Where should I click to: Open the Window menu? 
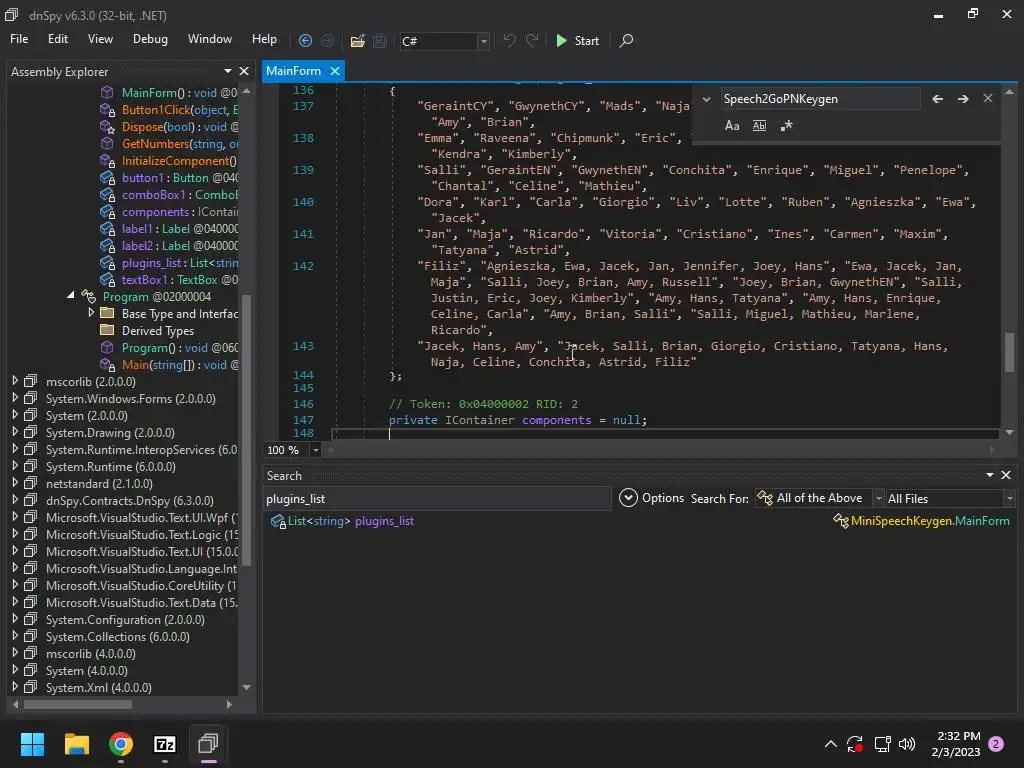tap(210, 39)
